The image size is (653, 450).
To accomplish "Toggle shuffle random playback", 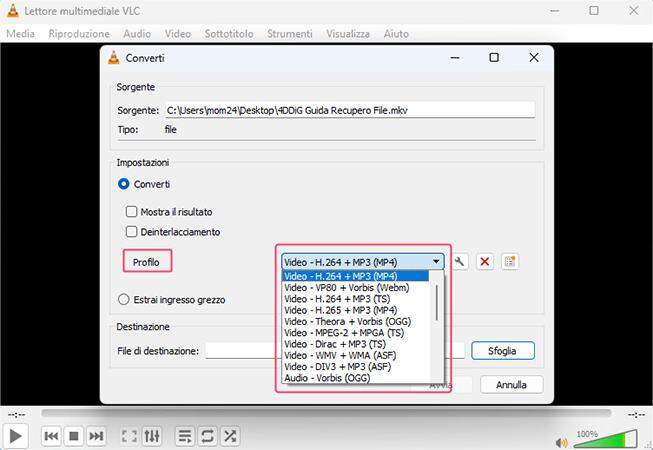I will (x=229, y=436).
